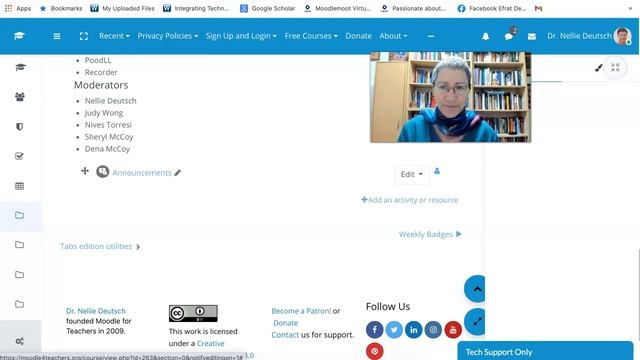The image size is (640, 360).
Task: Click Add an activity or resource
Action: (x=409, y=200)
